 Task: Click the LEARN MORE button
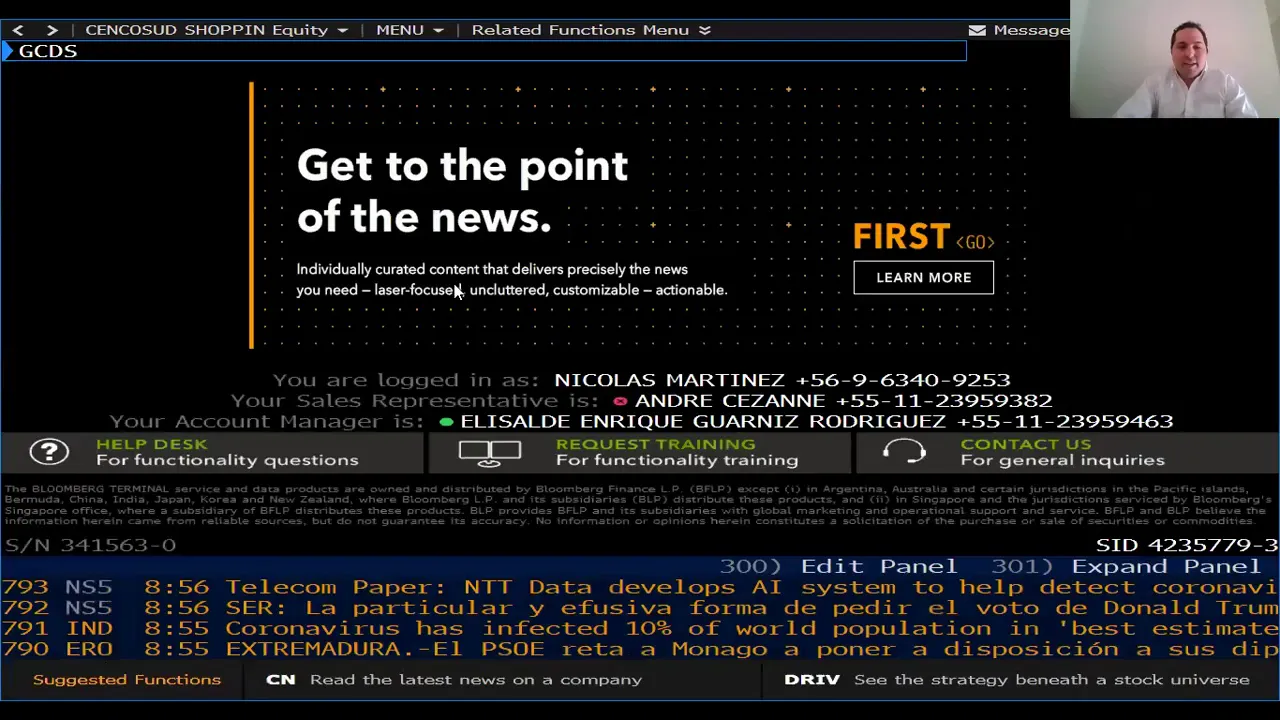click(923, 277)
